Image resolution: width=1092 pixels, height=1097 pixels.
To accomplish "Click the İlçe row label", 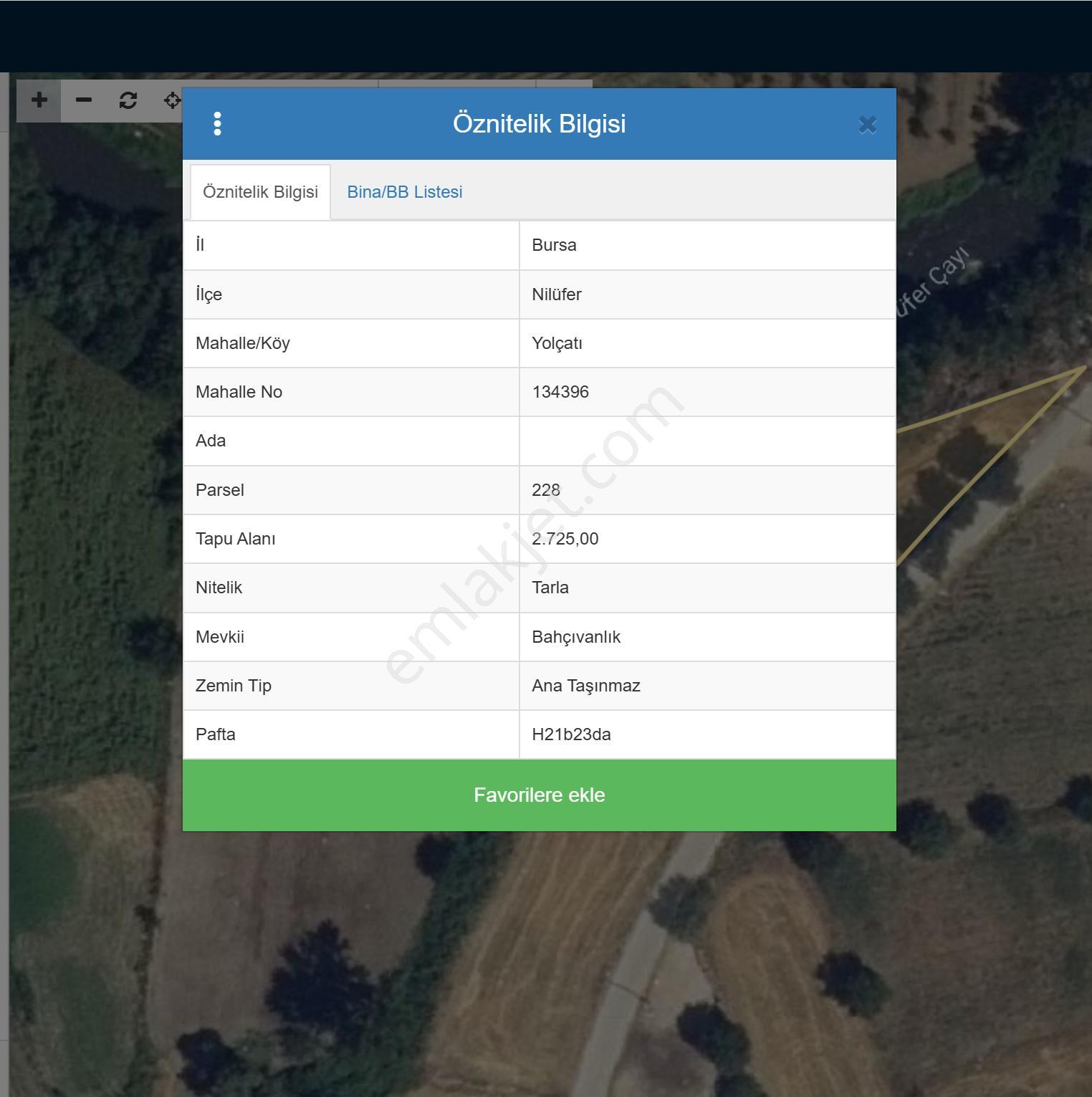I will pyautogui.click(x=209, y=294).
